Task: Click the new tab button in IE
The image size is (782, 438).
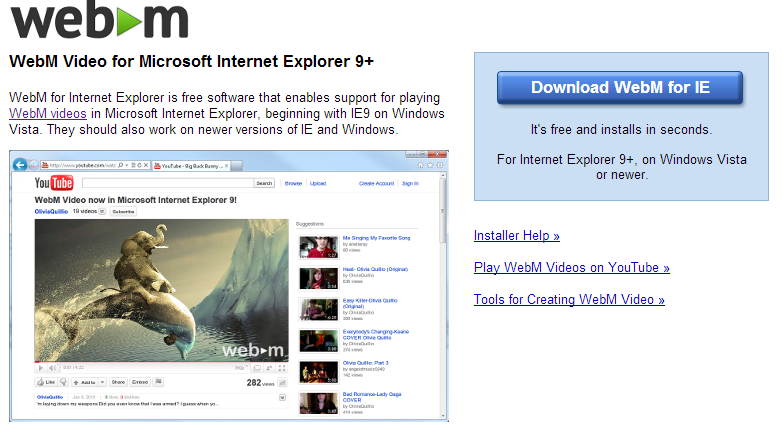Action: pos(237,166)
